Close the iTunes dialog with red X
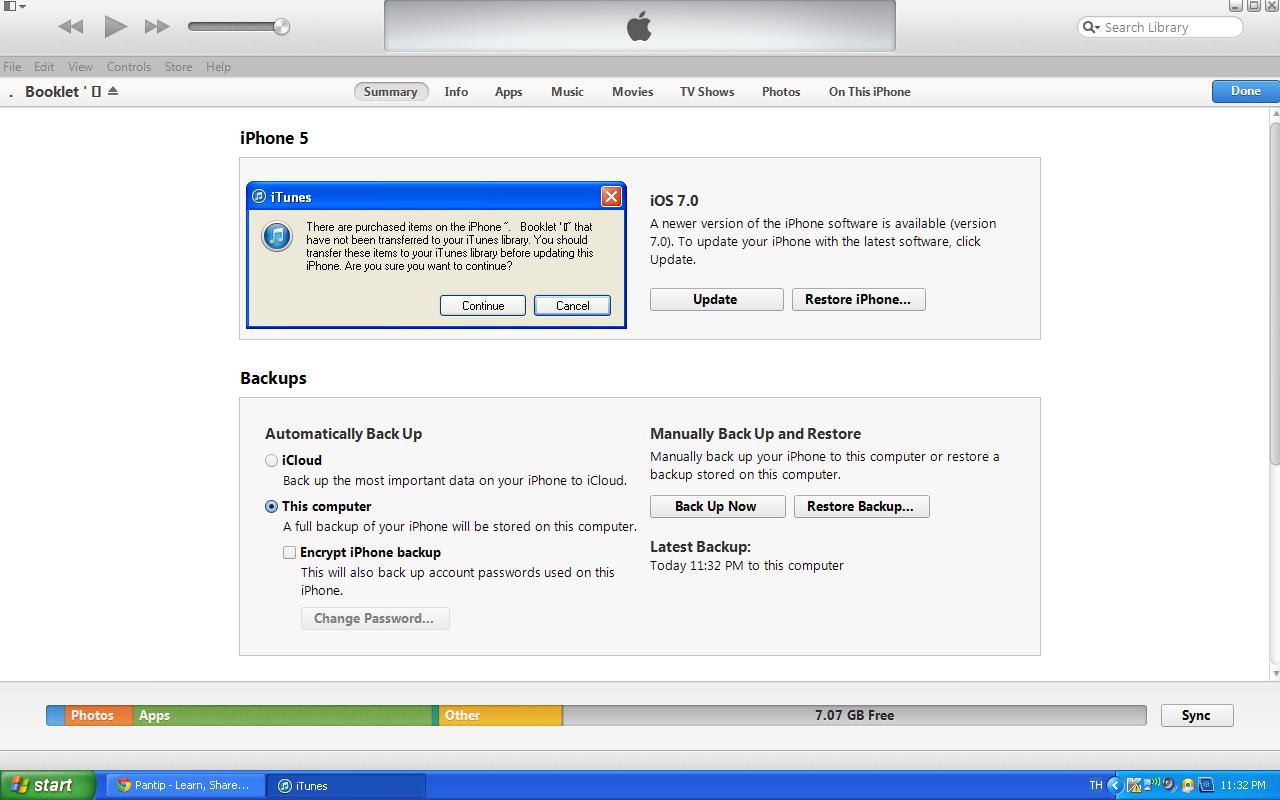Screen dimensions: 1280x800 point(611,196)
